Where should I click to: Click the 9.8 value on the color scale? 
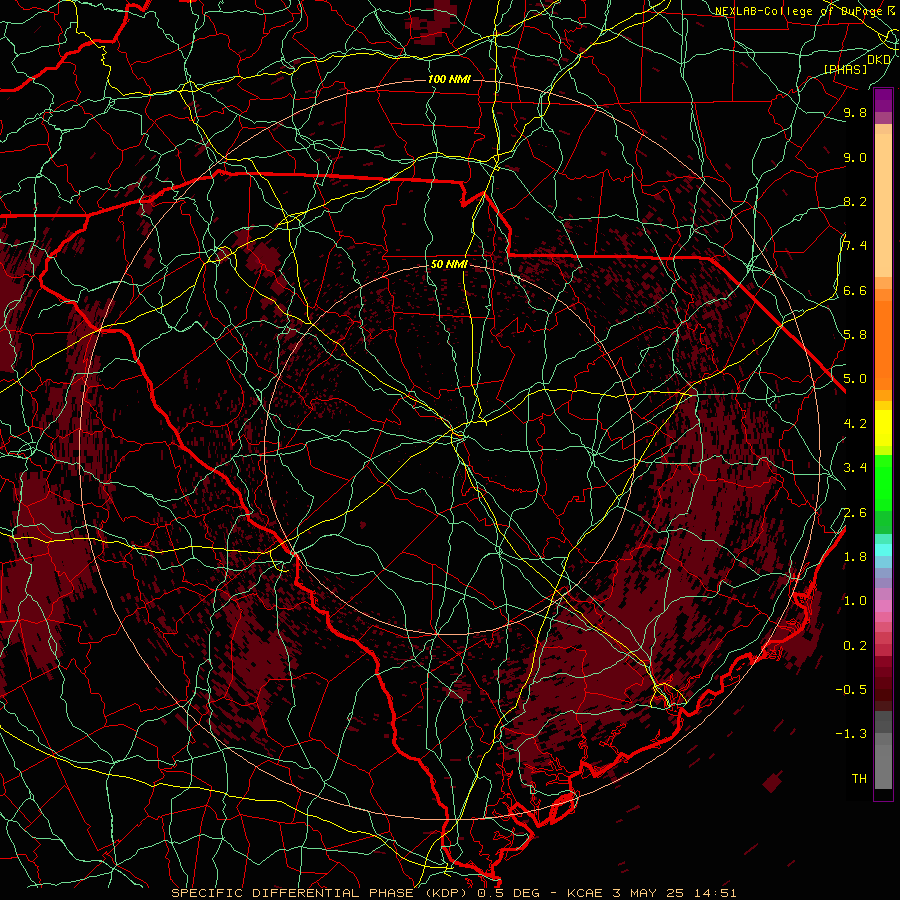tap(855, 113)
